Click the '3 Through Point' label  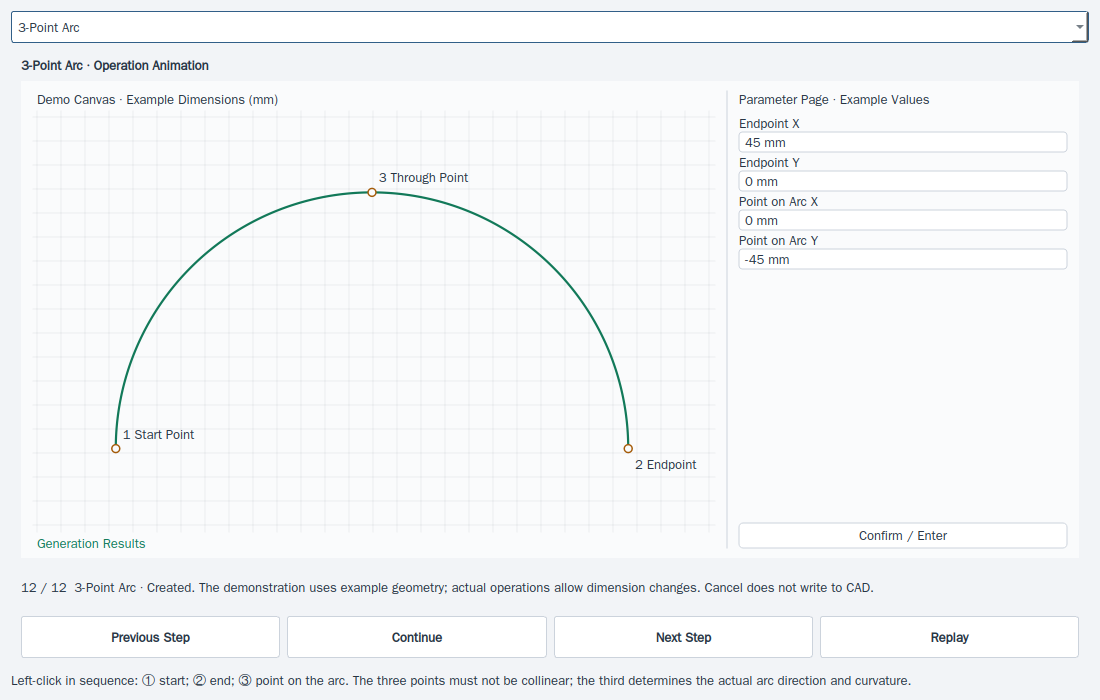424,178
